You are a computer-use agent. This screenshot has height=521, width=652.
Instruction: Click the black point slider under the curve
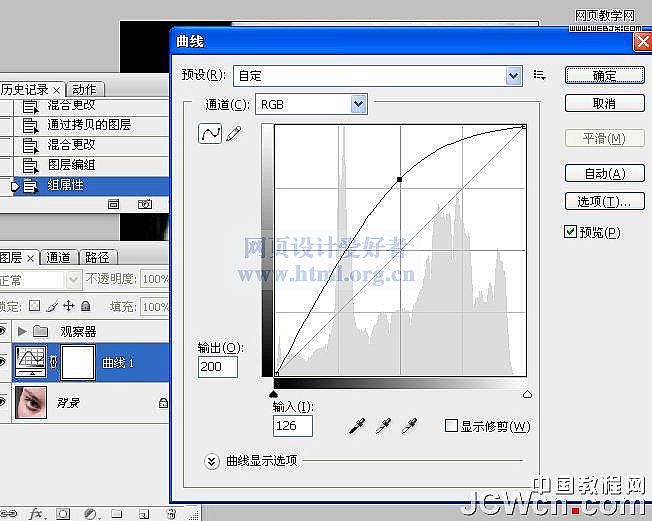coord(273,394)
